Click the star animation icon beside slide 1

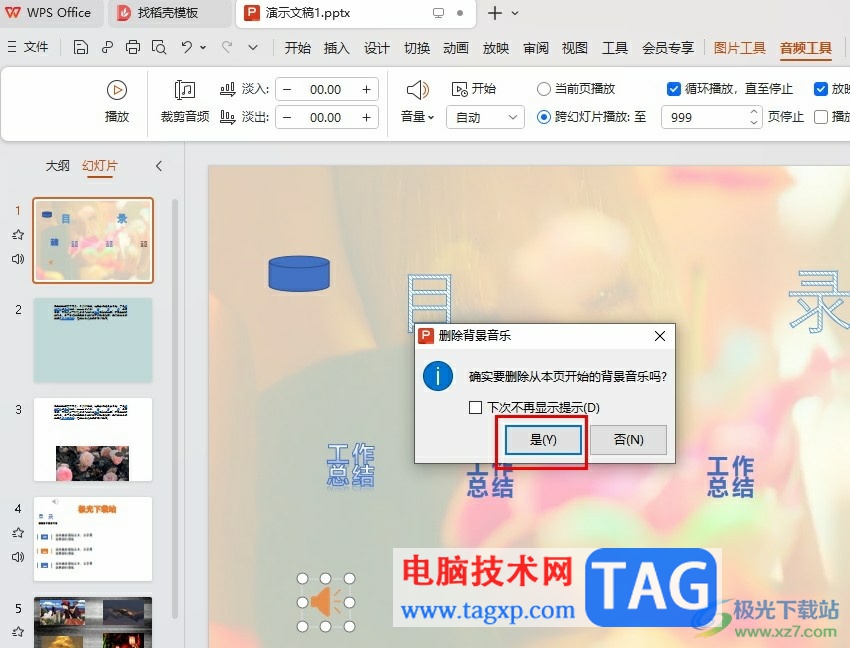pyautogui.click(x=18, y=235)
